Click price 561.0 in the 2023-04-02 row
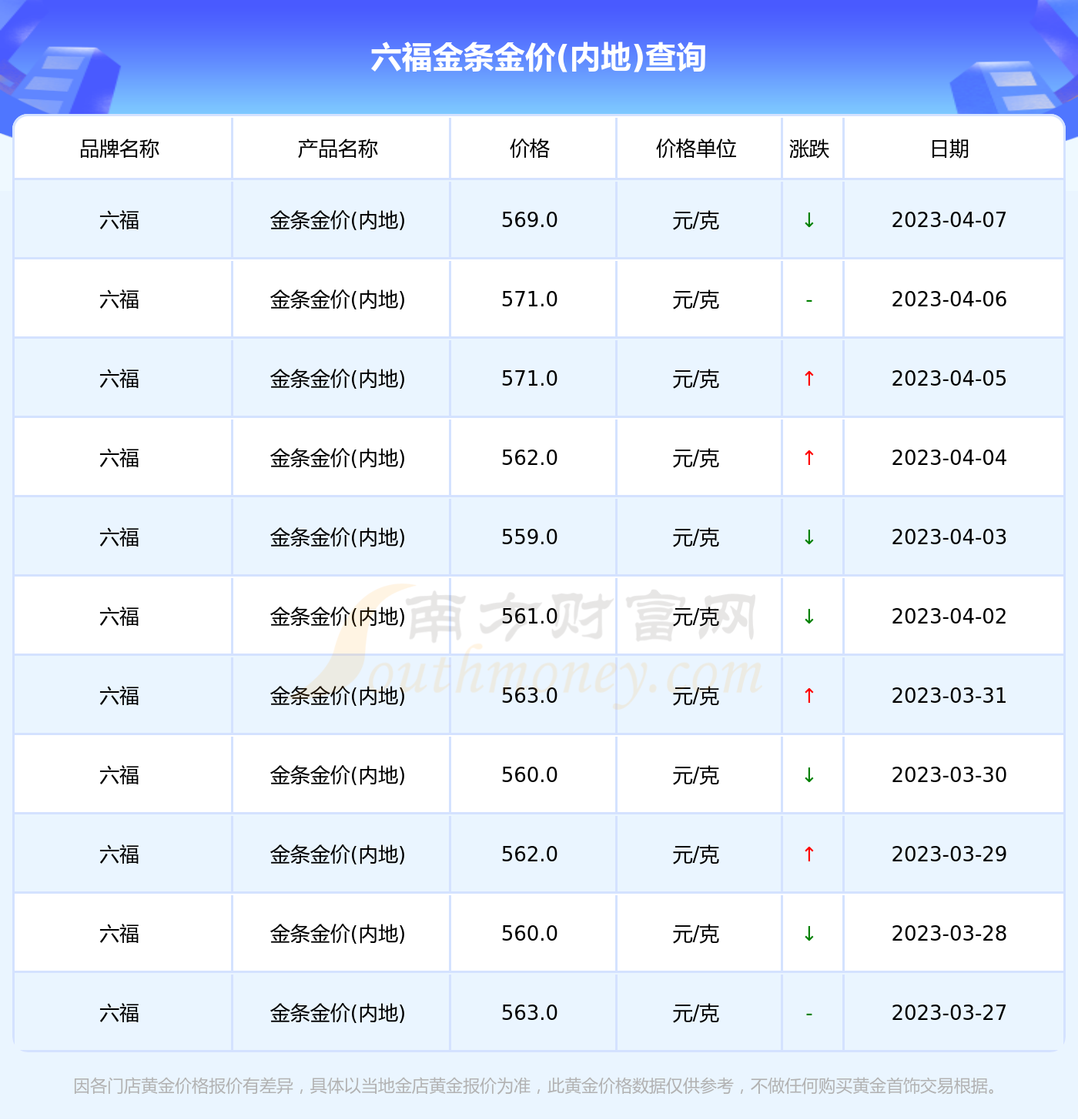The image size is (1078, 1120). (x=530, y=617)
